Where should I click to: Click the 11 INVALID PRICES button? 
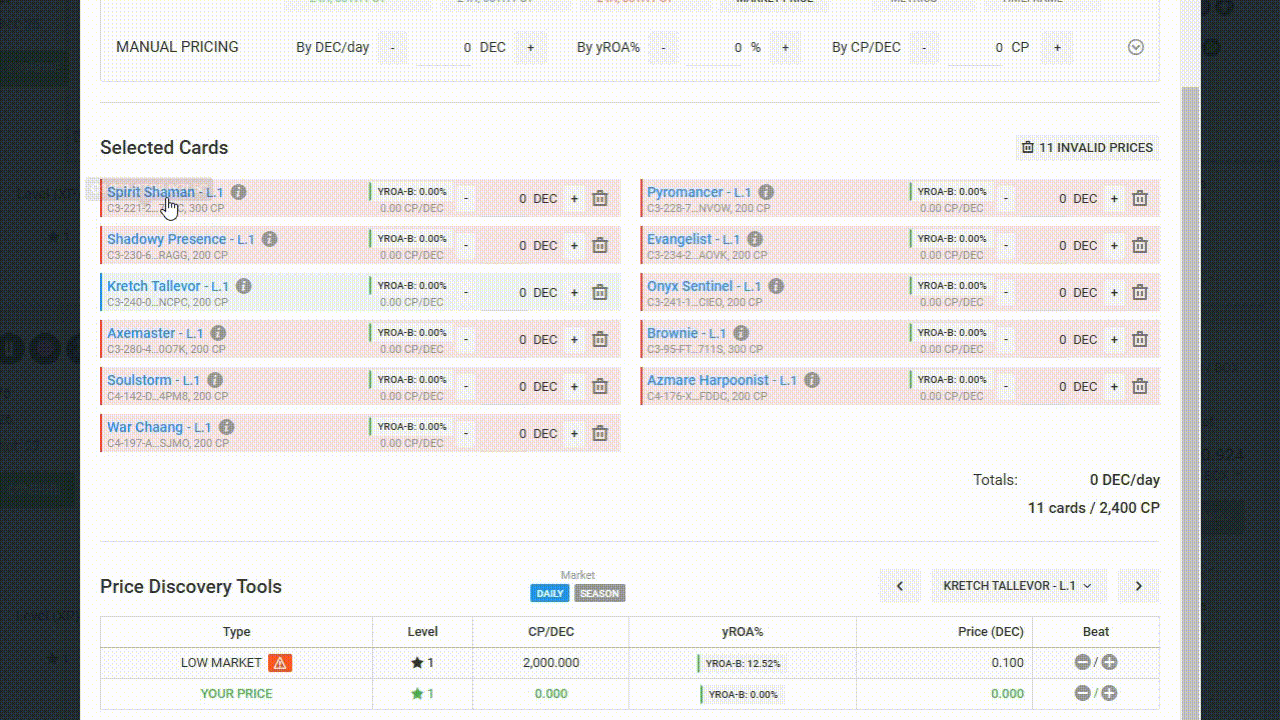pyautogui.click(x=1087, y=147)
